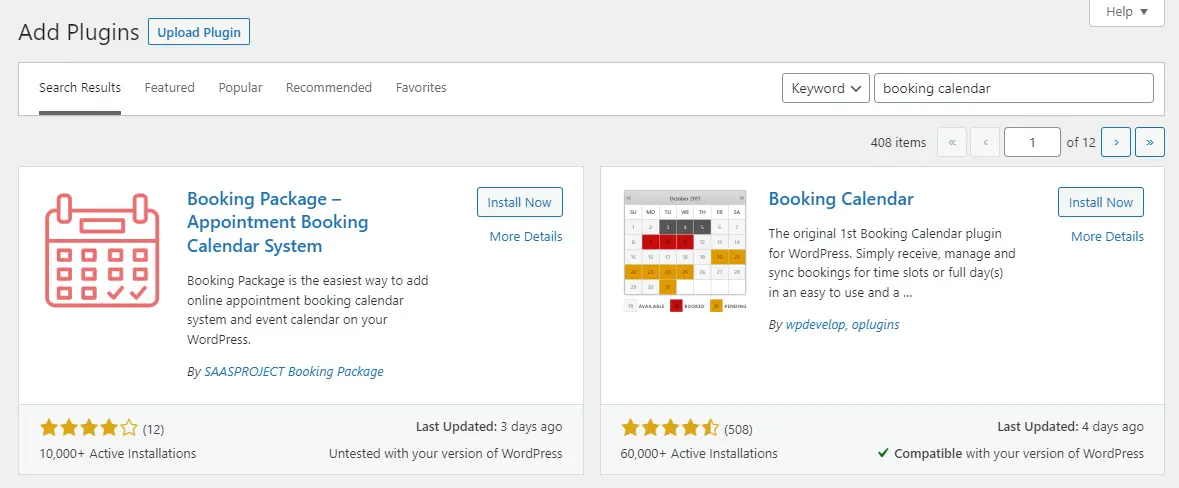Click the Add Plugins page heading

tap(79, 32)
